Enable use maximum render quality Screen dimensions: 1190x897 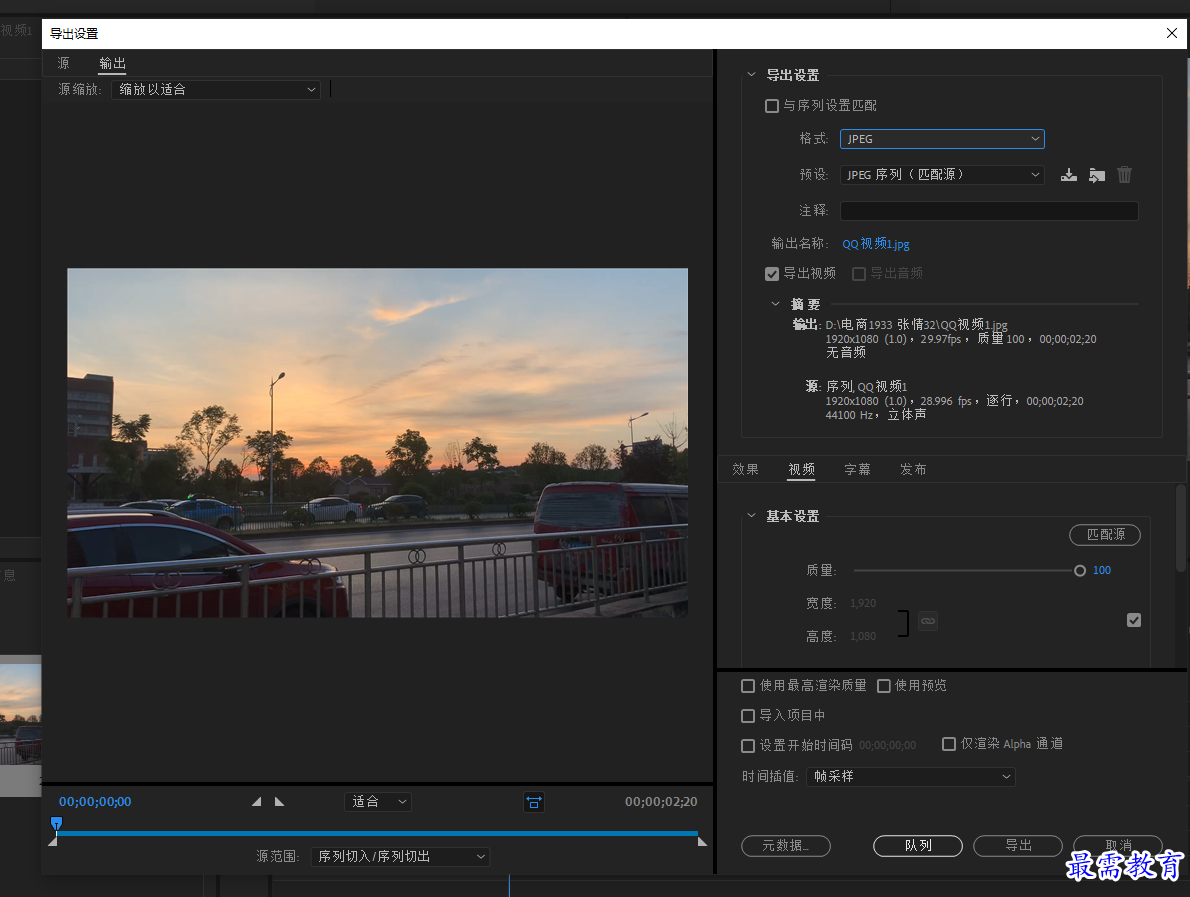tap(748, 686)
